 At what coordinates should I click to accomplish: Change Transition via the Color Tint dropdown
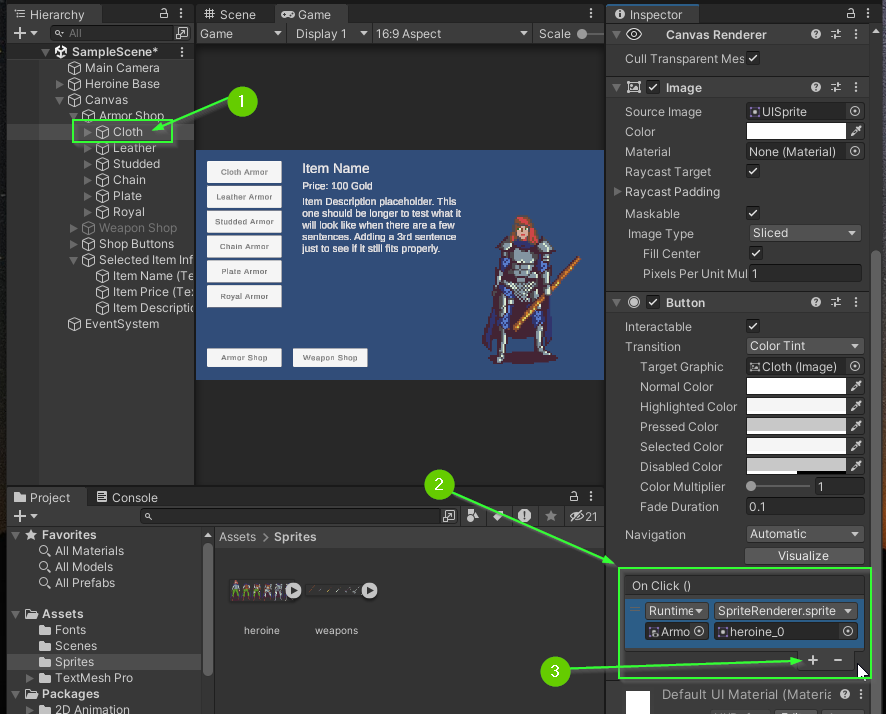click(x=804, y=345)
